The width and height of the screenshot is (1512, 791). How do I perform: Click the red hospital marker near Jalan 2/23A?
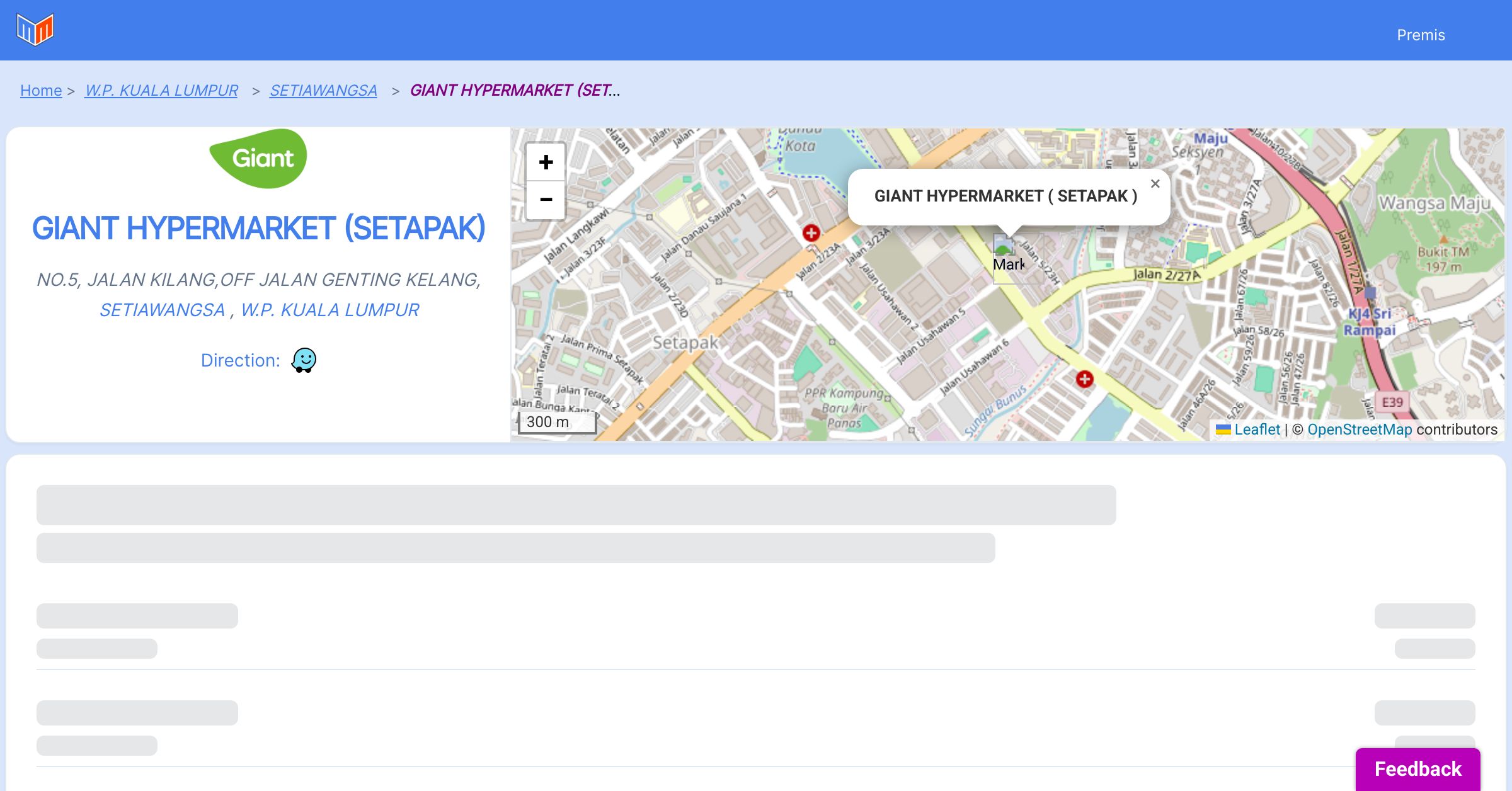click(x=811, y=233)
